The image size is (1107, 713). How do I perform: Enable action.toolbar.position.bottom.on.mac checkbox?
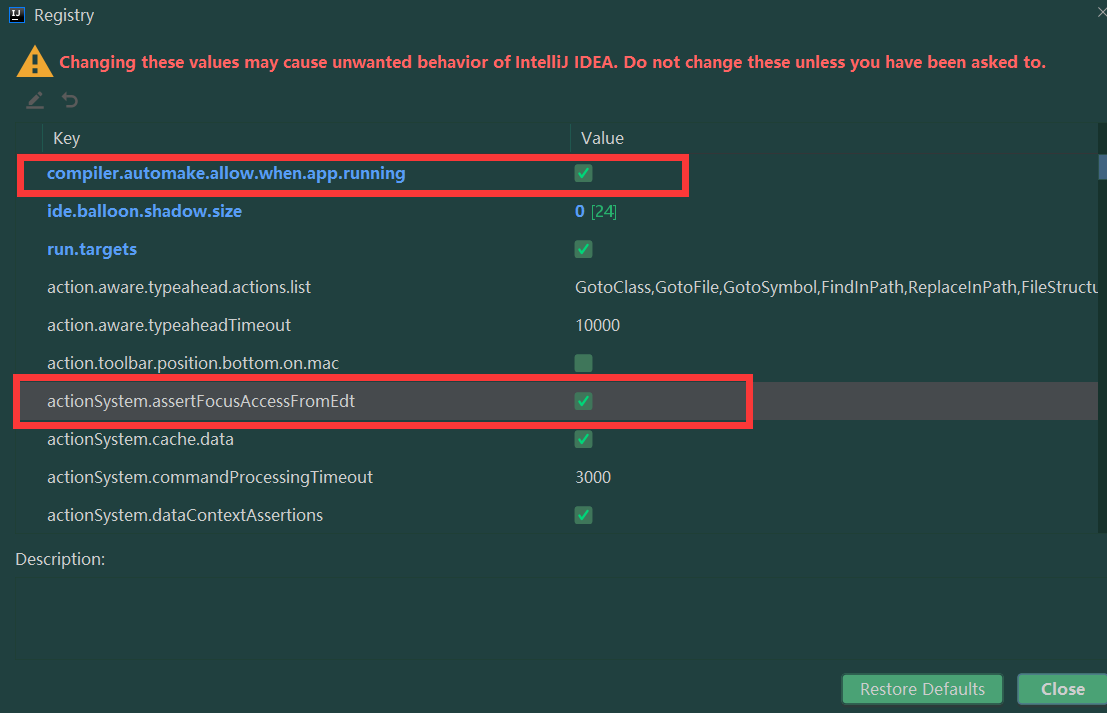pos(583,363)
